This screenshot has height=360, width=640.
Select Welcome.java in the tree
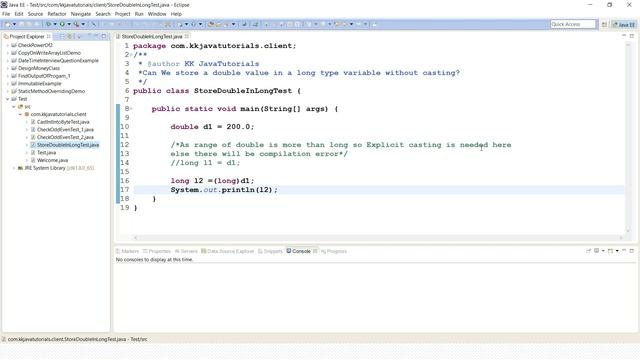[x=52, y=160]
